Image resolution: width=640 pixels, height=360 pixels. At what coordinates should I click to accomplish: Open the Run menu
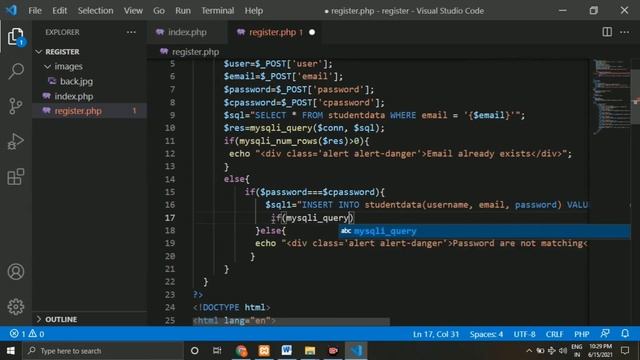[183, 11]
